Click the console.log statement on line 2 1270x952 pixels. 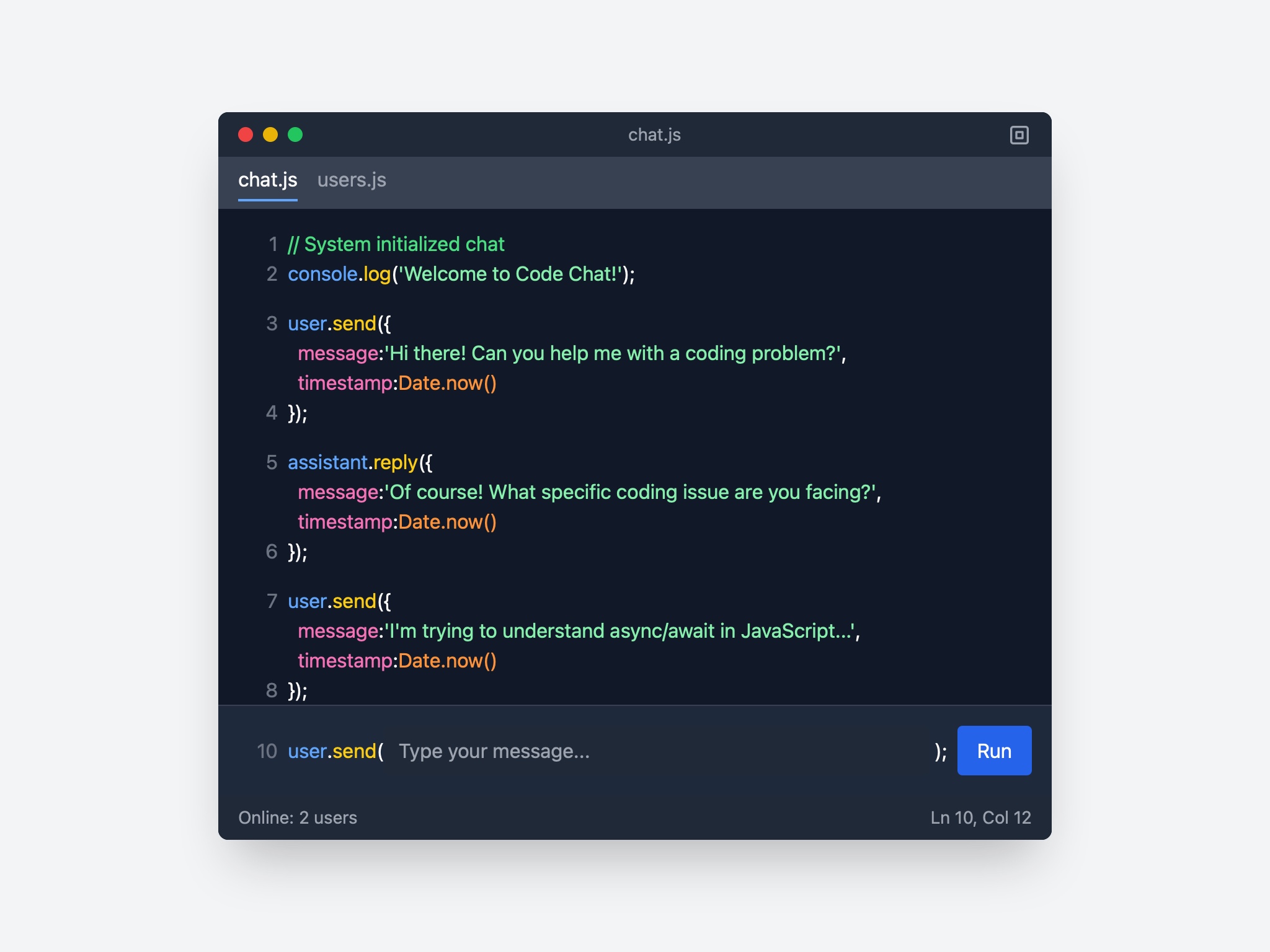pos(461,274)
